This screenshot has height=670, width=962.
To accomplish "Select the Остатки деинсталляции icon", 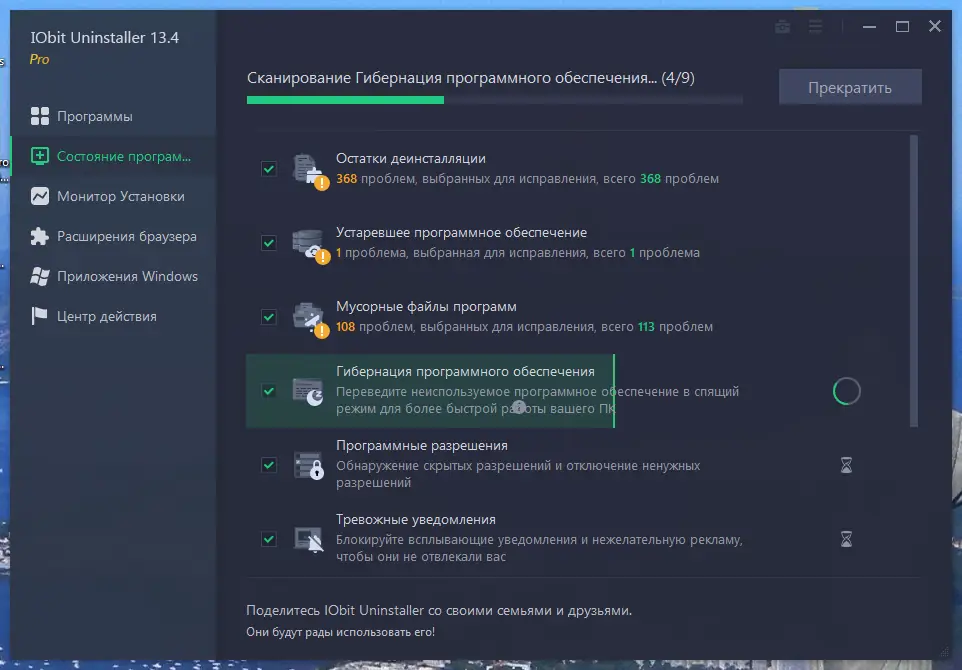I will pos(310,169).
